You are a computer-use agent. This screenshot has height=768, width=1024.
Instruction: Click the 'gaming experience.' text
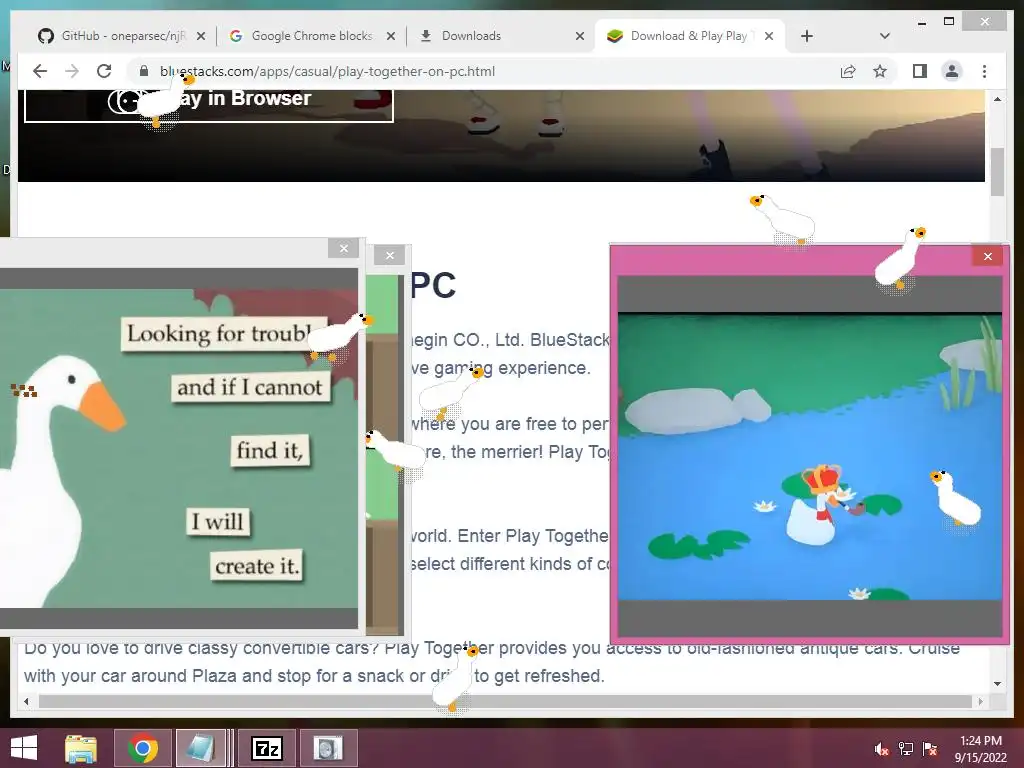pos(512,368)
